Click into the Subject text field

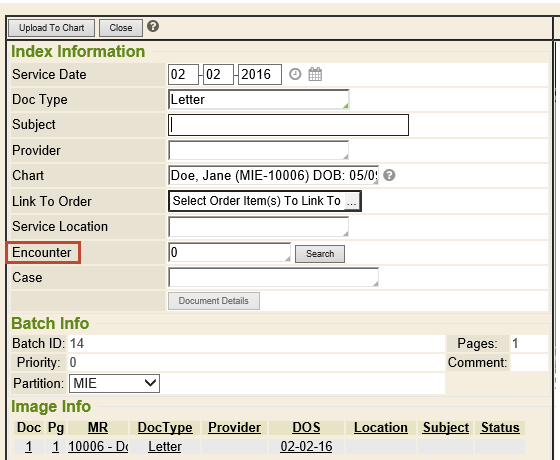pyautogui.click(x=288, y=125)
